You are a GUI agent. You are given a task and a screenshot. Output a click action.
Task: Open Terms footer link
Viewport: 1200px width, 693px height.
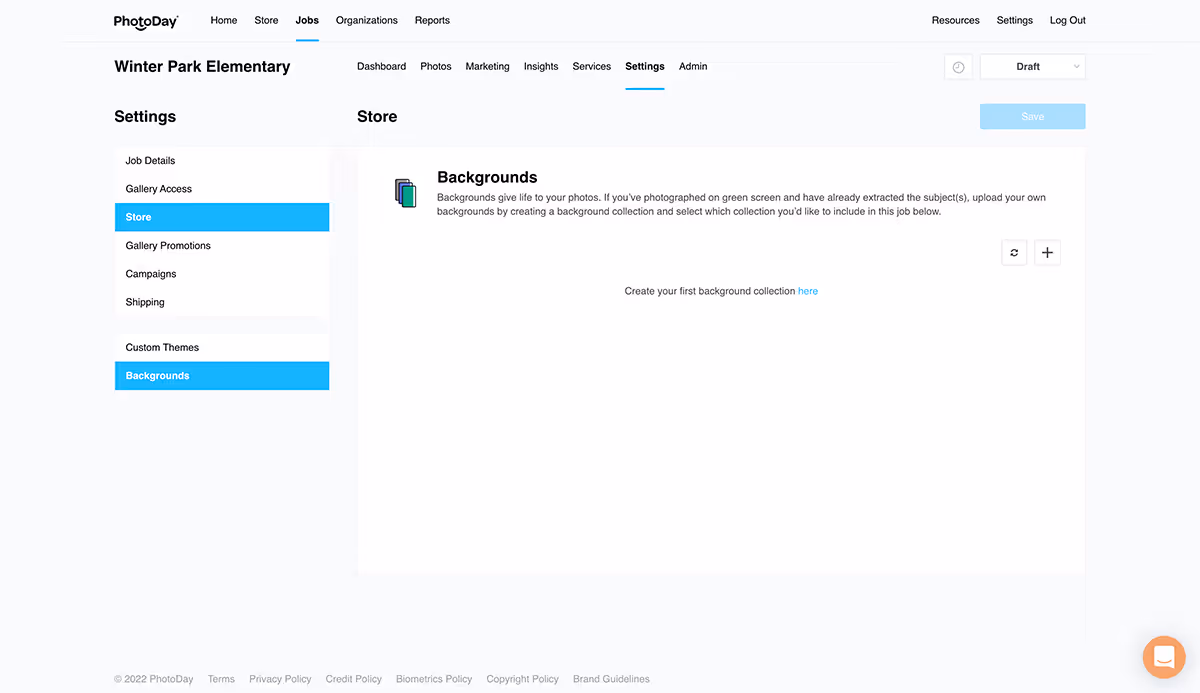pos(221,679)
